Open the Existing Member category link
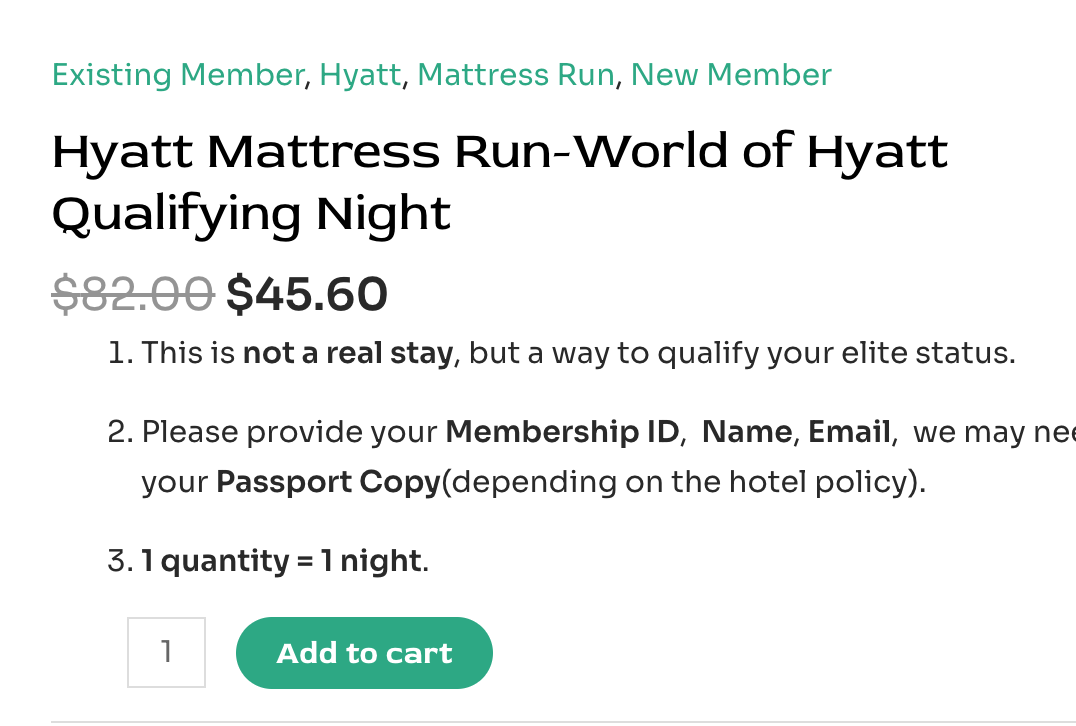Screen dimensions: 1076x726 [x=177, y=75]
